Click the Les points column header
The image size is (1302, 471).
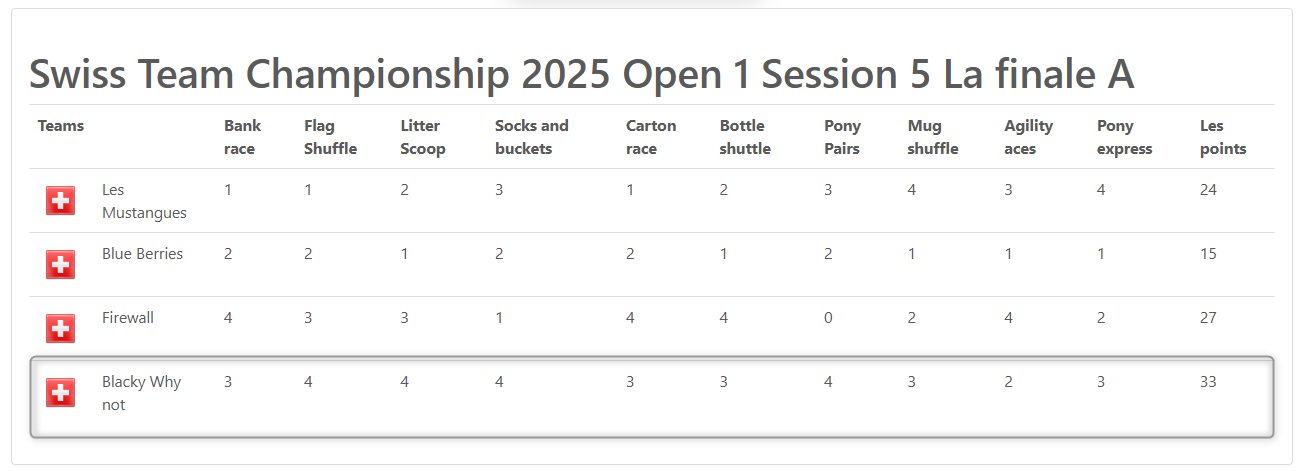(x=1223, y=137)
